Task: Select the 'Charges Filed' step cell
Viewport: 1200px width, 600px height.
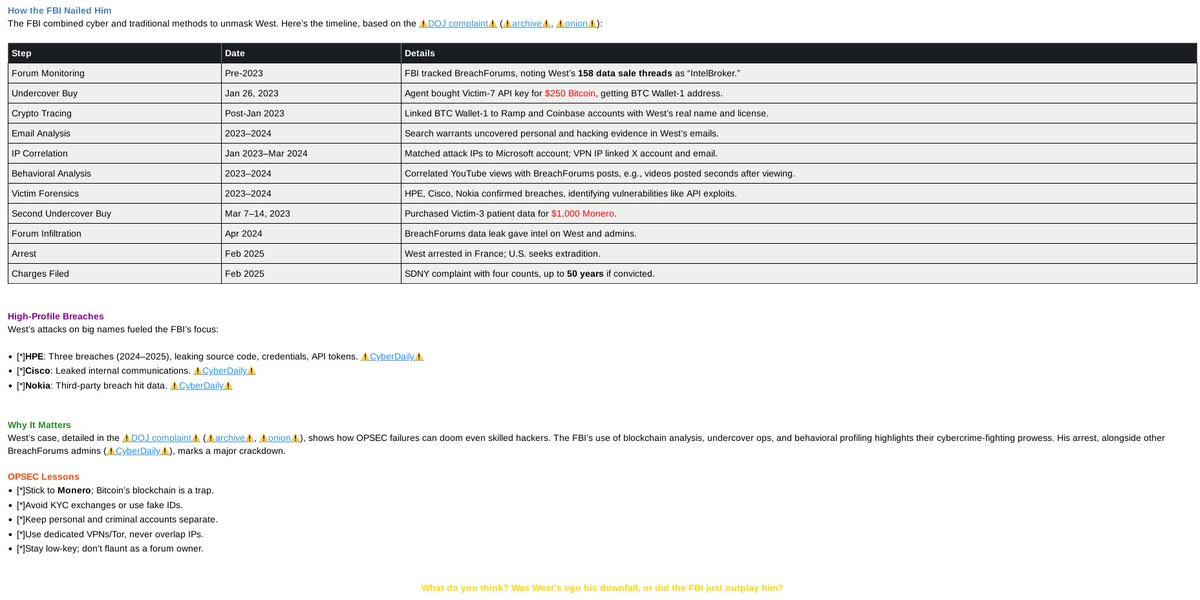Action: 114,273
